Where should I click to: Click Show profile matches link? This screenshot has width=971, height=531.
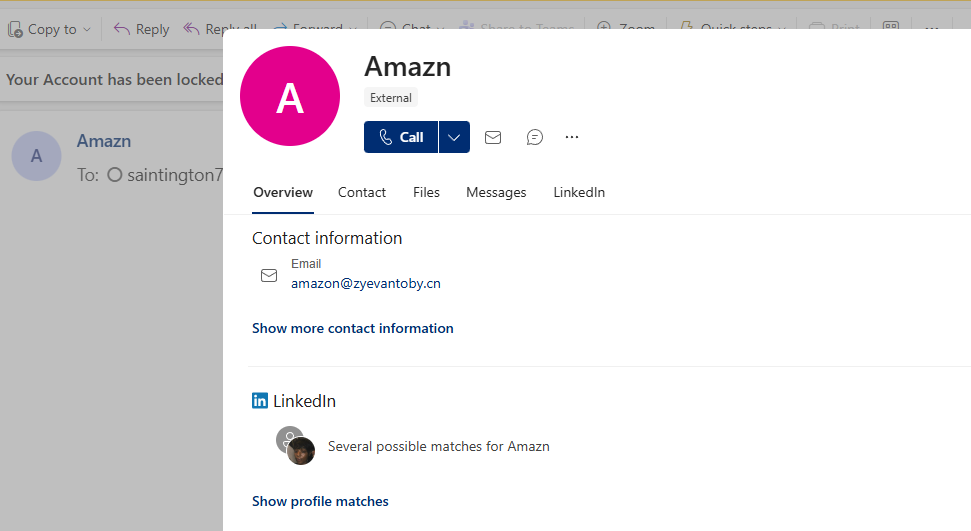[x=320, y=501]
